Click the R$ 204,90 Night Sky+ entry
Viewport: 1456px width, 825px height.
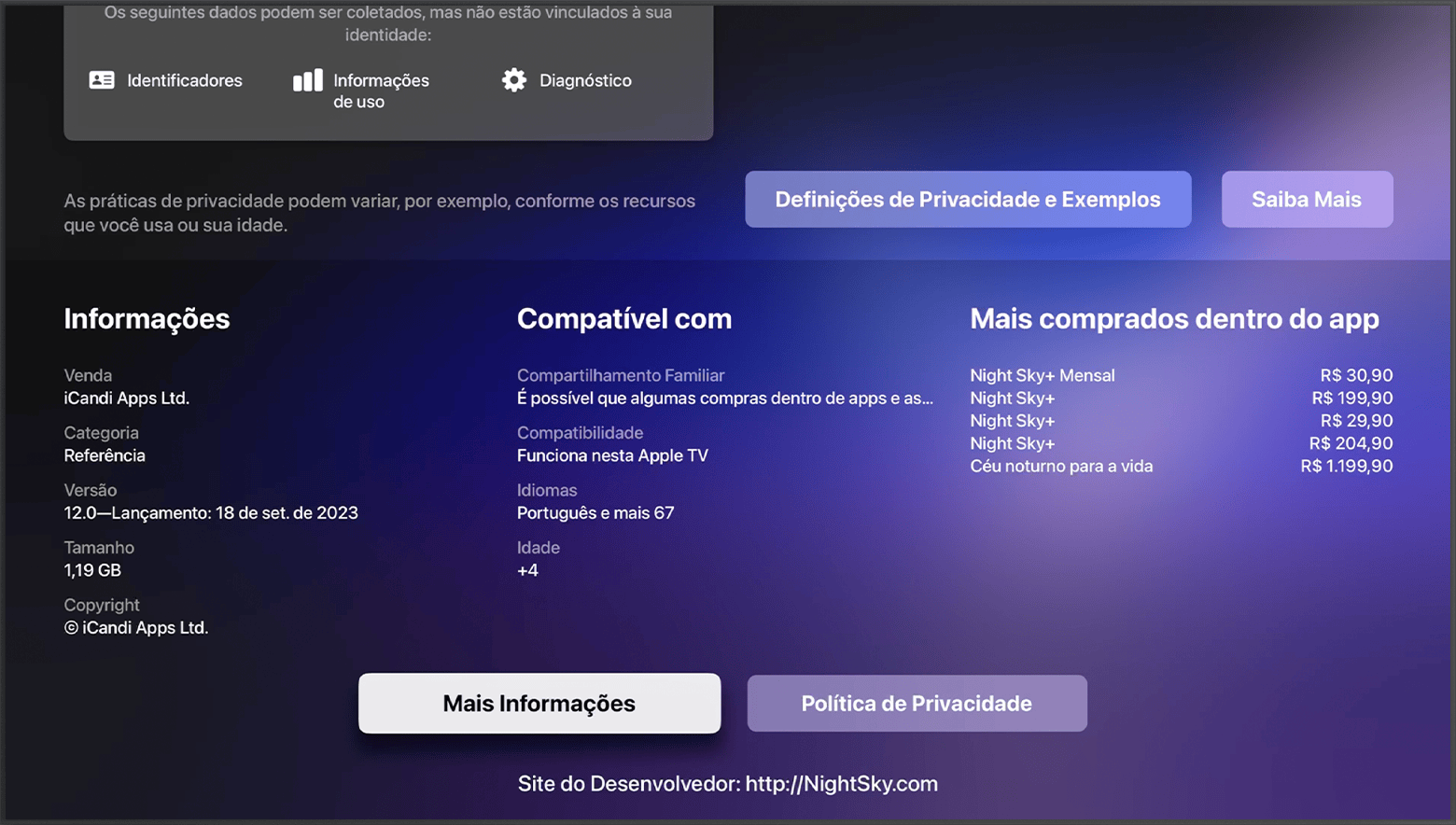click(x=1182, y=443)
